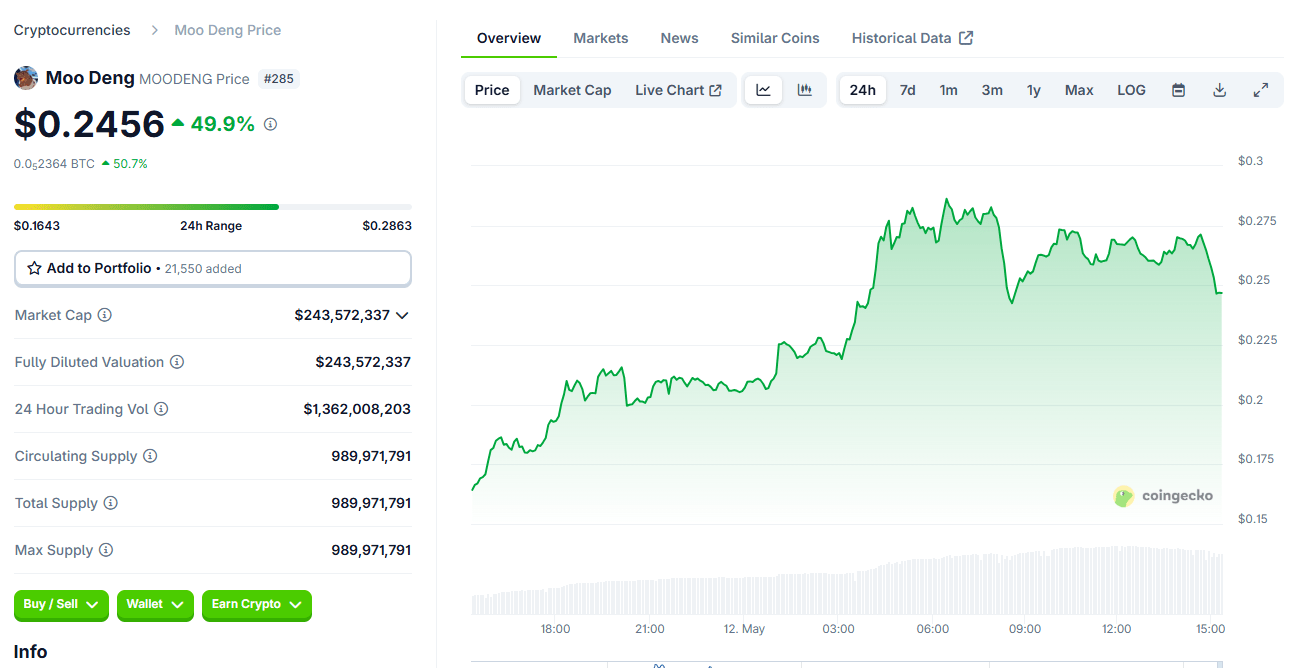
Task: Open Cryptocurrencies breadcrumb link
Action: pyautogui.click(x=72, y=30)
